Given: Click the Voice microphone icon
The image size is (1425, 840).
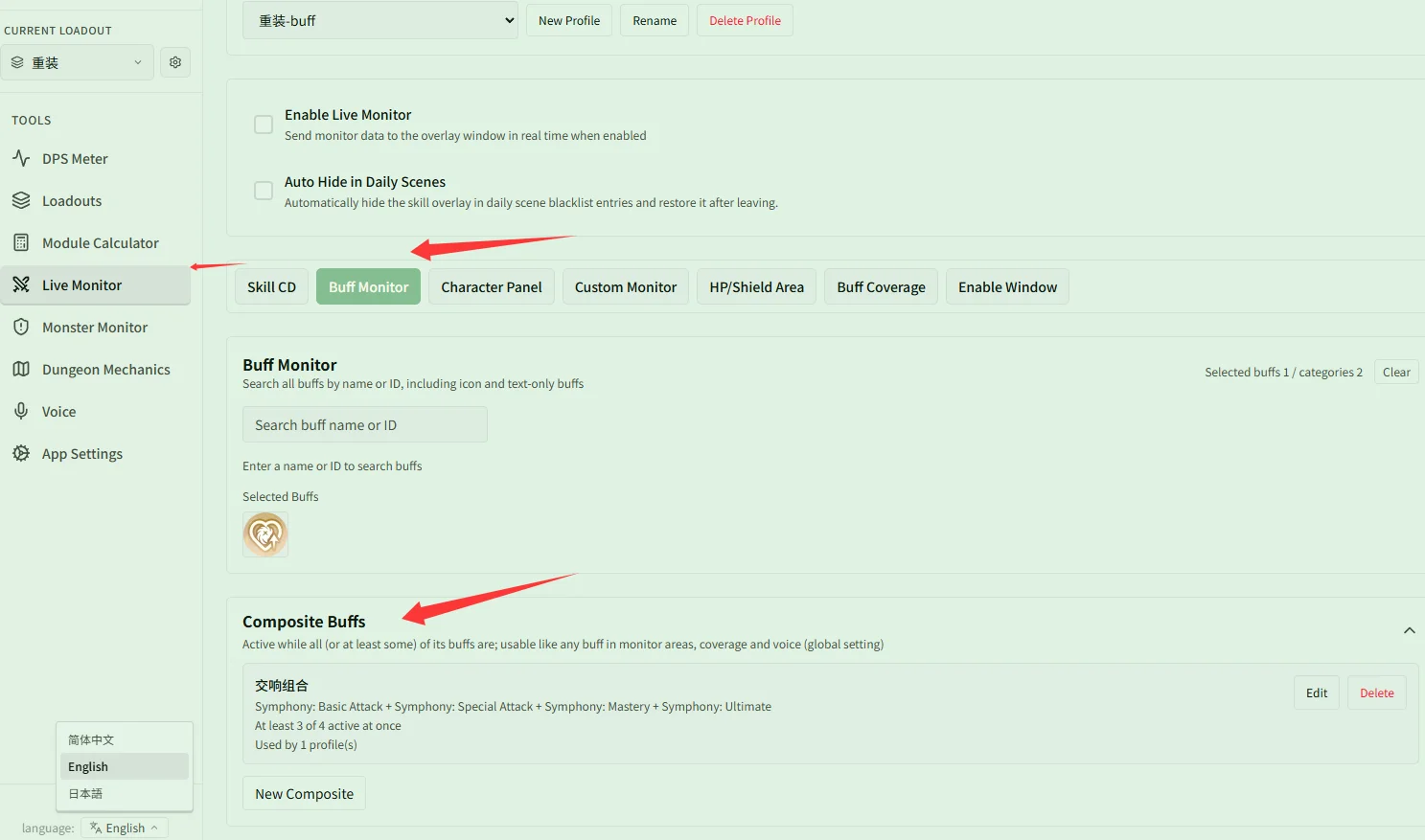Looking at the screenshot, I should point(21,411).
